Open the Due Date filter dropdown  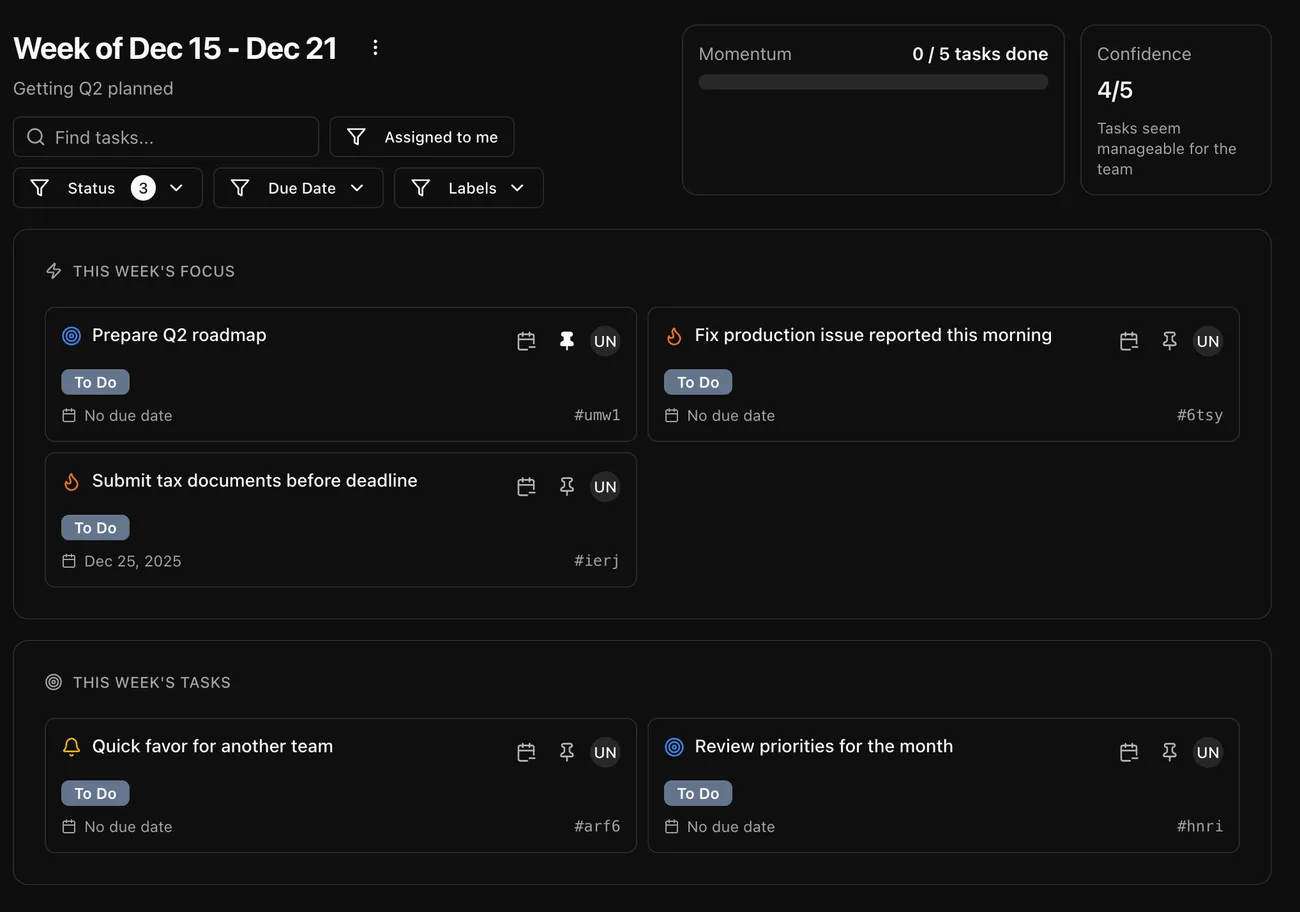298,188
